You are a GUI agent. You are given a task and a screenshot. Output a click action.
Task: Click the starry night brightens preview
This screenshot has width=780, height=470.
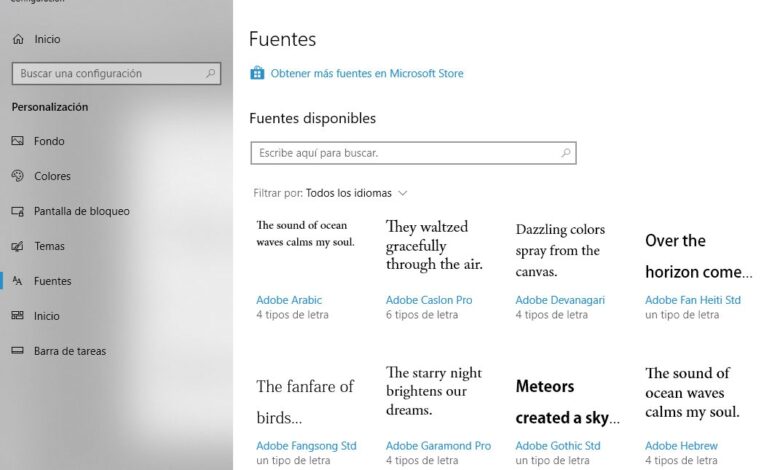click(x=434, y=391)
